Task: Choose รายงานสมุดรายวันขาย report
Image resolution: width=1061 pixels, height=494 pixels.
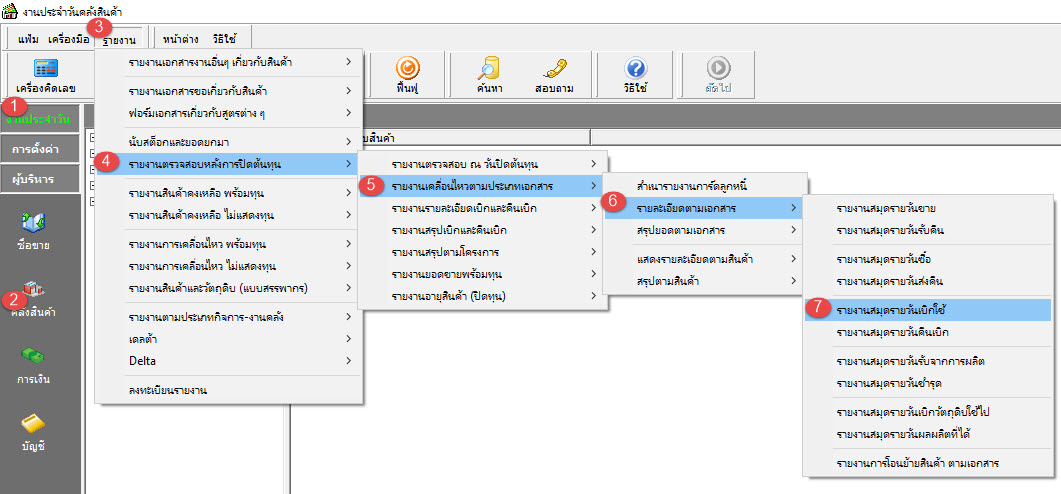Action: pyautogui.click(x=928, y=208)
